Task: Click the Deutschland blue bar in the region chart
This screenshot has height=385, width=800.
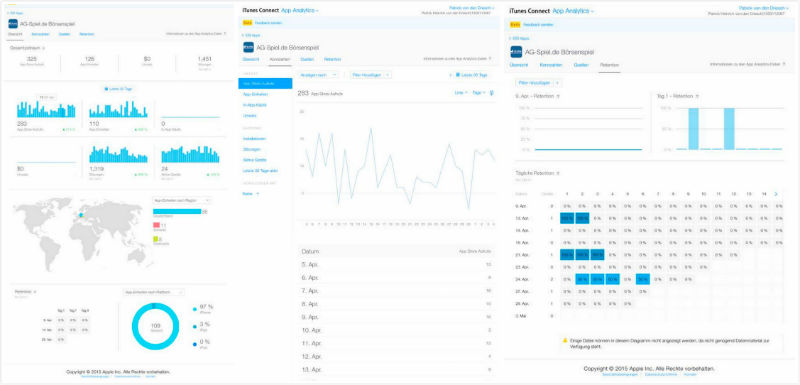Action: (x=177, y=211)
